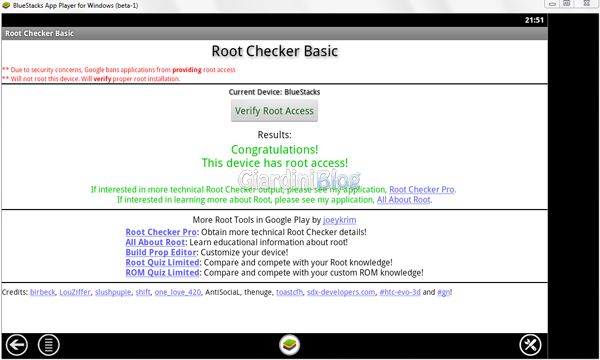
Task: Open sdx-developers.com credits link
Action: [x=341, y=292]
